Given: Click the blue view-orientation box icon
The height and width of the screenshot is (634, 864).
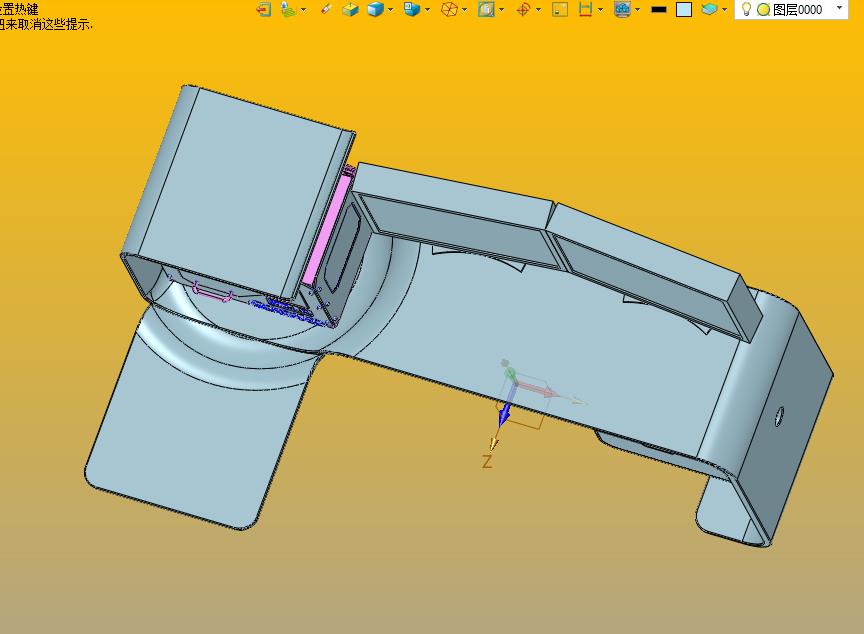Looking at the screenshot, I should click(x=412, y=9).
